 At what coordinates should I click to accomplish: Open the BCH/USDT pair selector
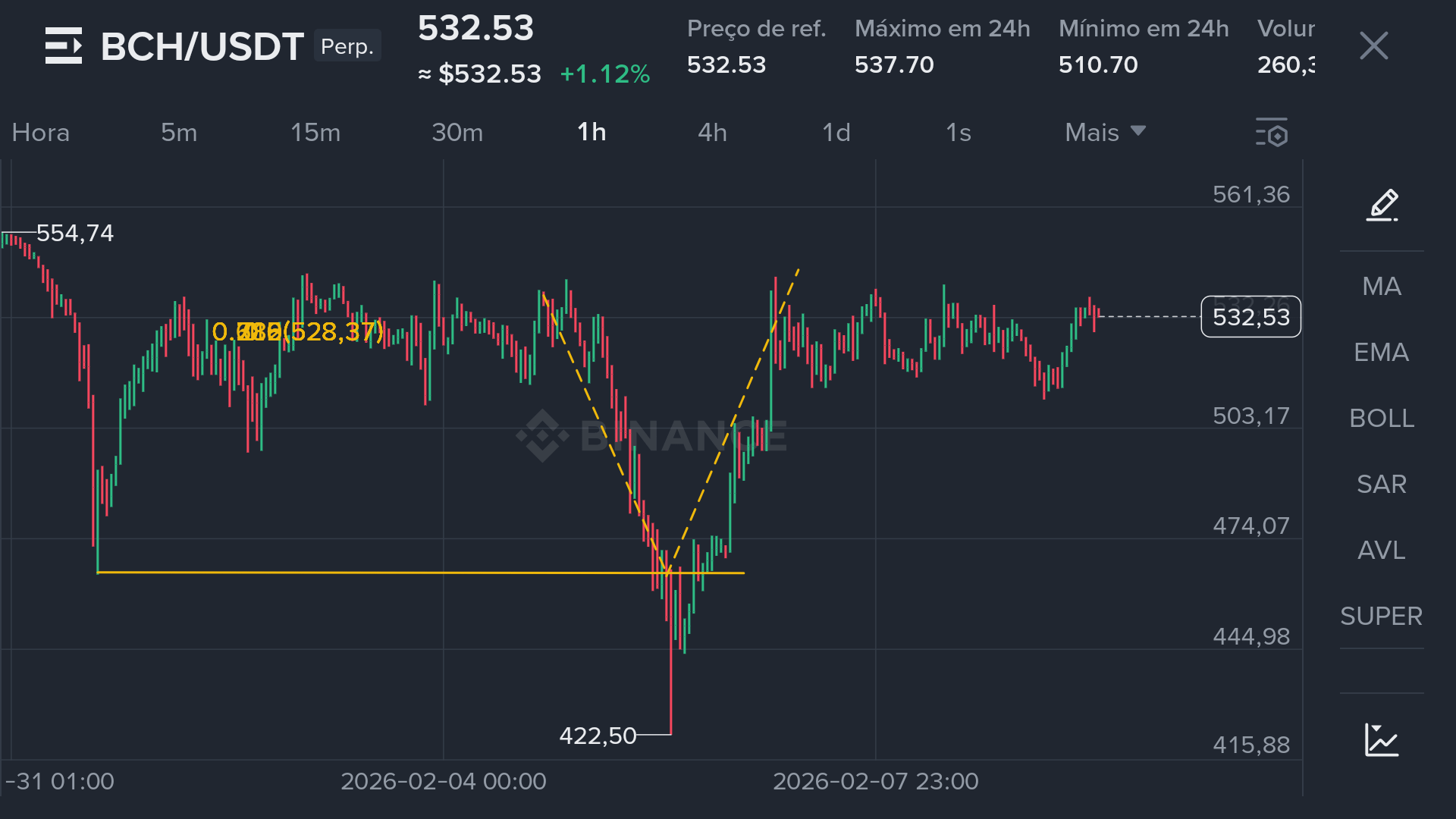coord(202,46)
